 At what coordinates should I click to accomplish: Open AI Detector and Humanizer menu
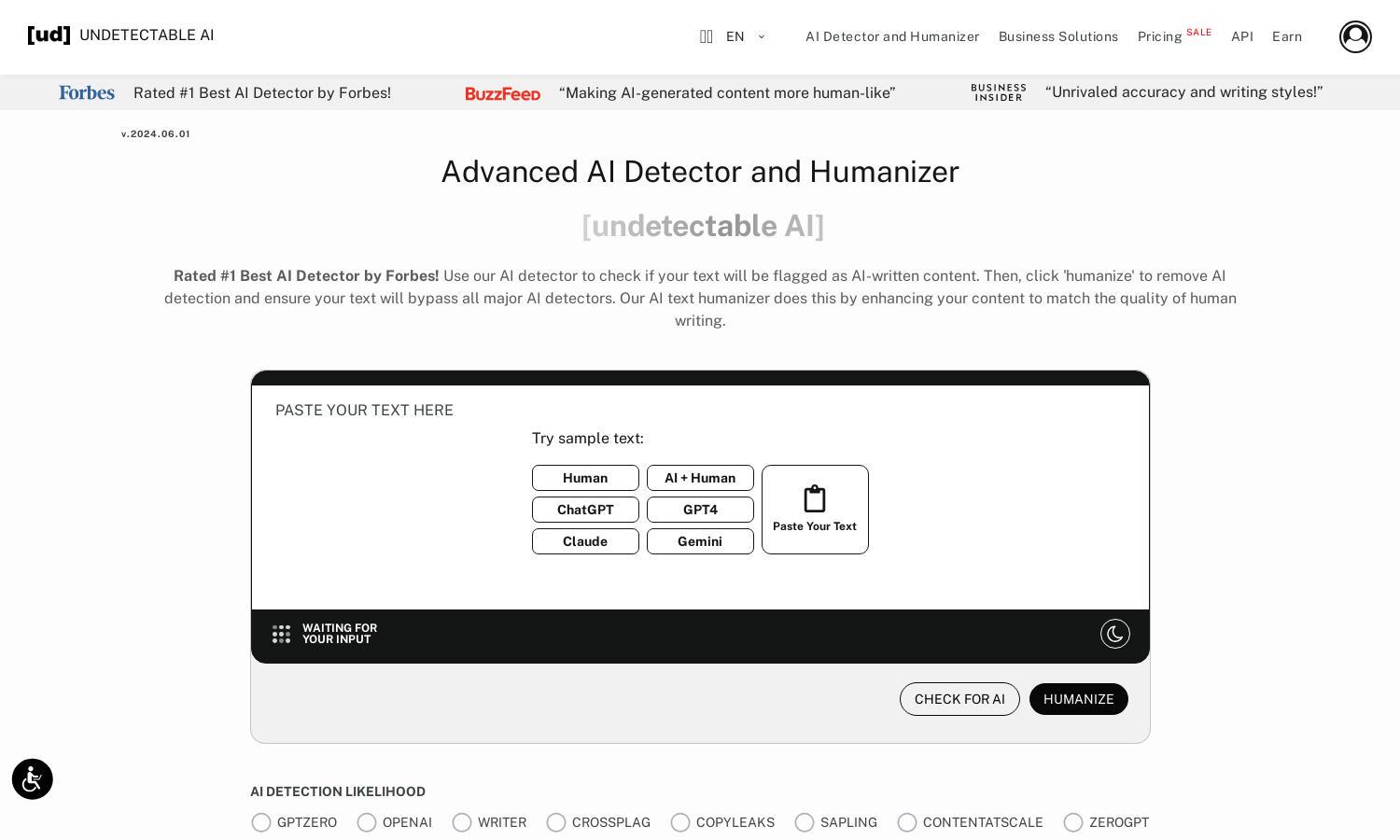tap(892, 36)
